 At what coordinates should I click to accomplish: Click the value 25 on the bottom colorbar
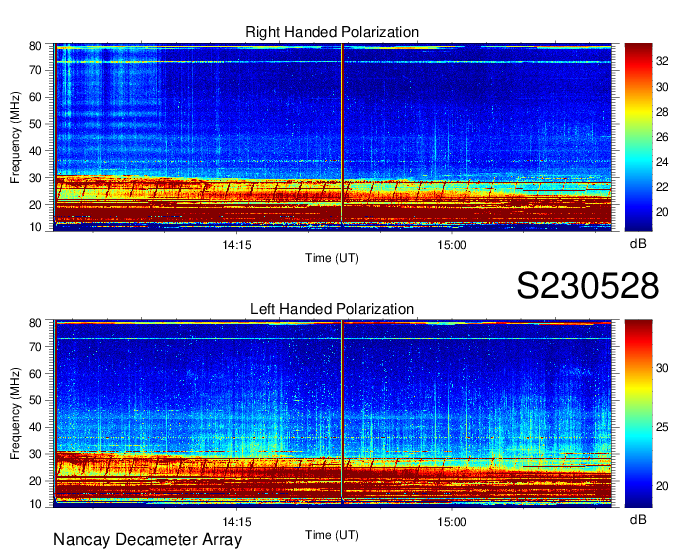(662, 427)
